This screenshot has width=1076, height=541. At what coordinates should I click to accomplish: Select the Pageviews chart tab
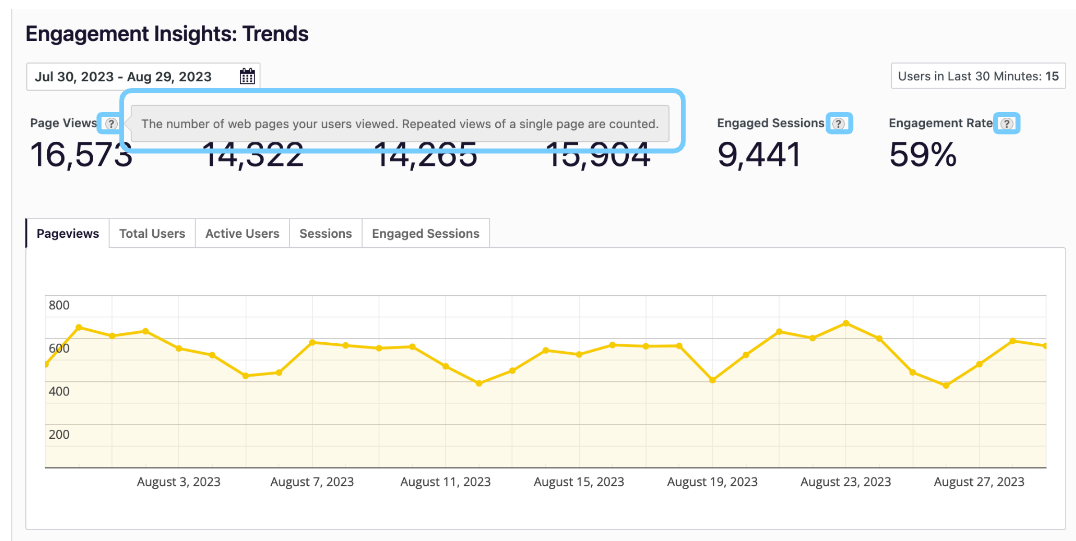(x=68, y=233)
